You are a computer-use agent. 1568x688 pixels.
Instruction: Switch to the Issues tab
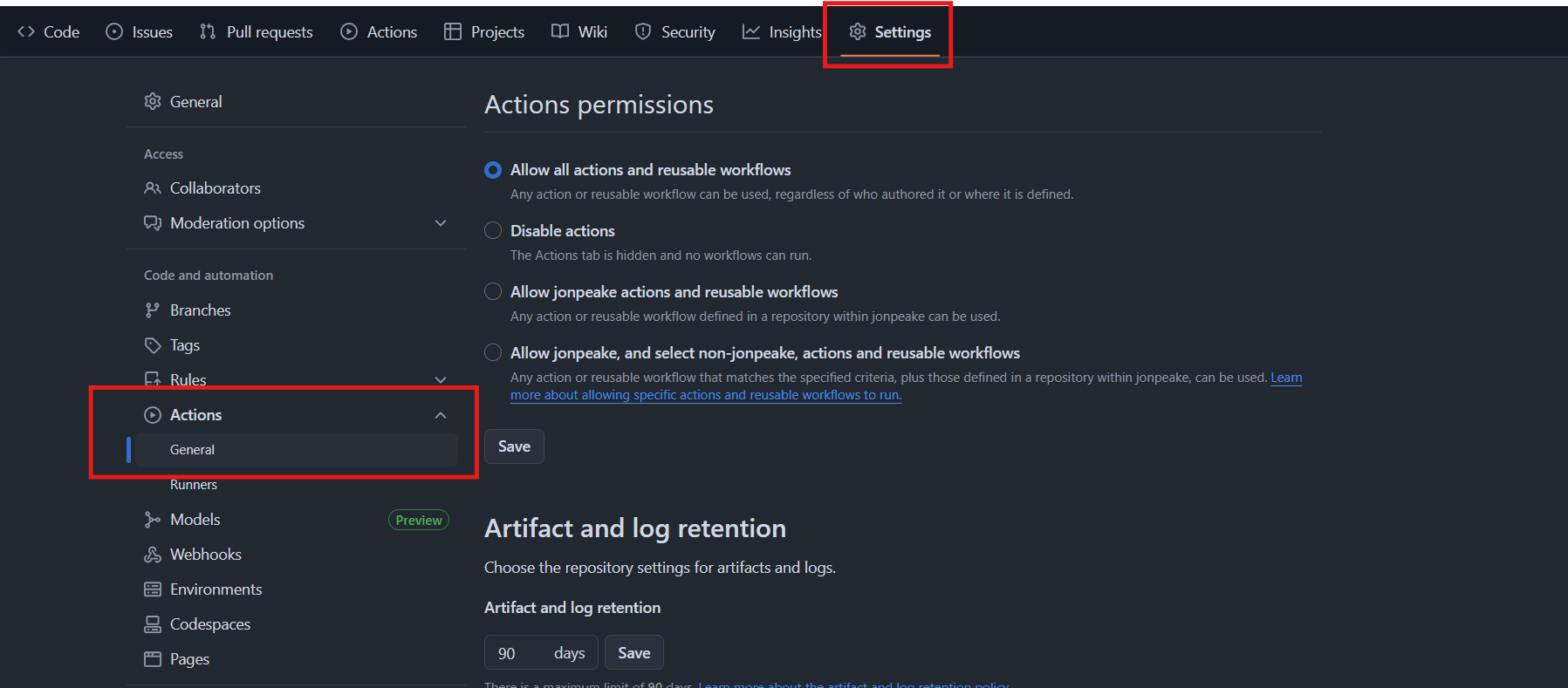point(140,32)
